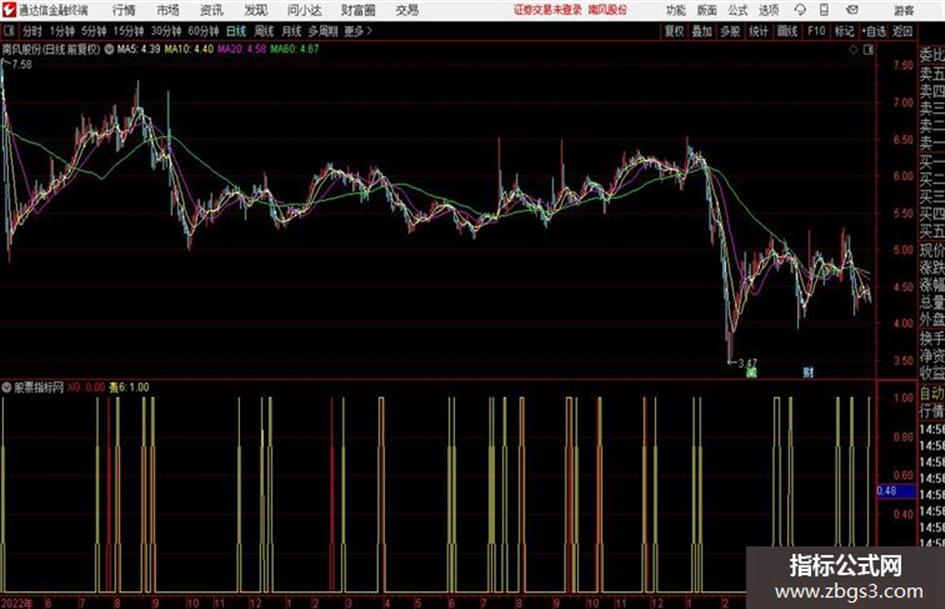
Task: Open the 行情 menu
Action: 124,10
